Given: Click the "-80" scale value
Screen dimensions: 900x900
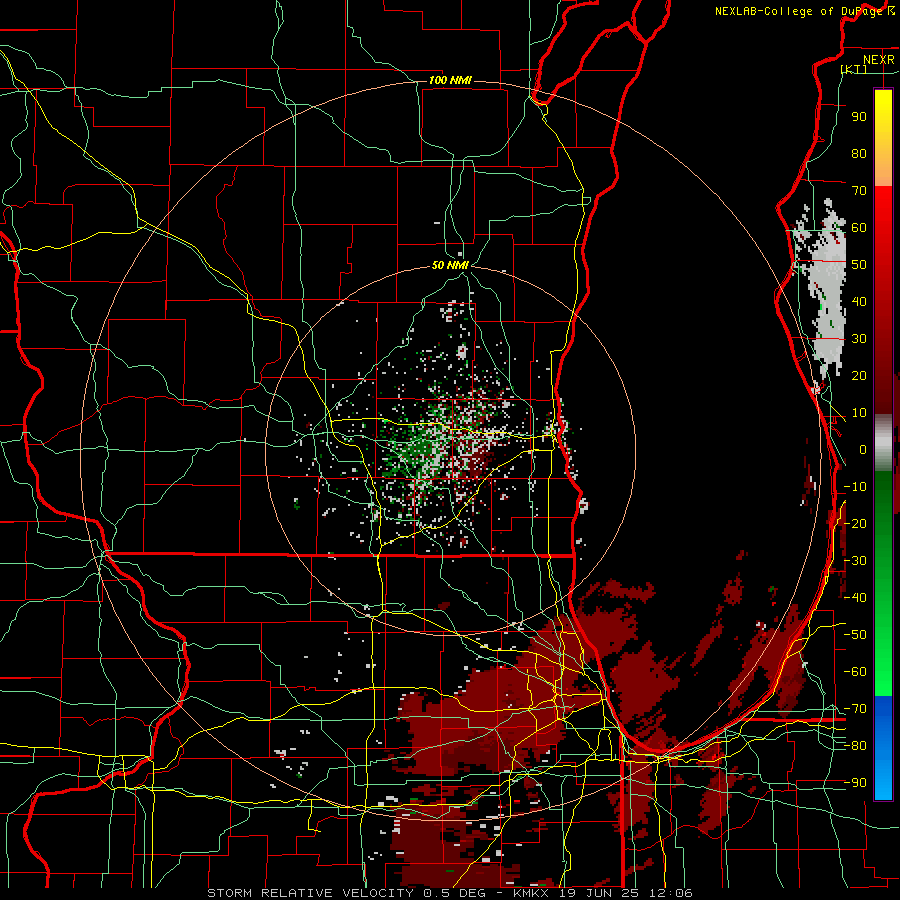Looking at the screenshot, I should click(855, 746).
